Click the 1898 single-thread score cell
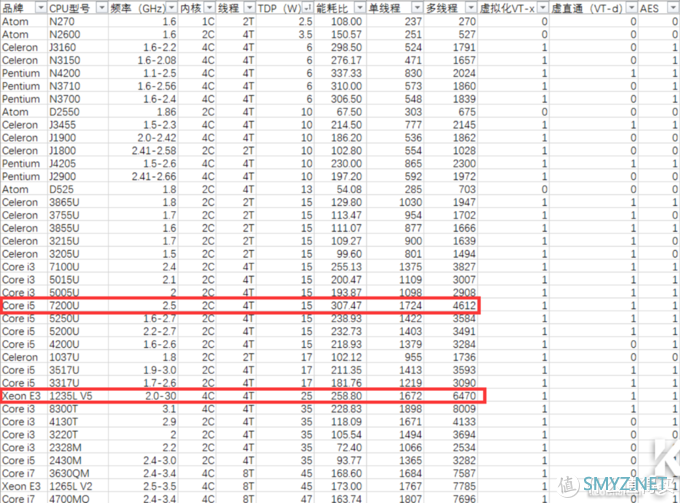Screen dimensions: 680x503 click(x=395, y=409)
